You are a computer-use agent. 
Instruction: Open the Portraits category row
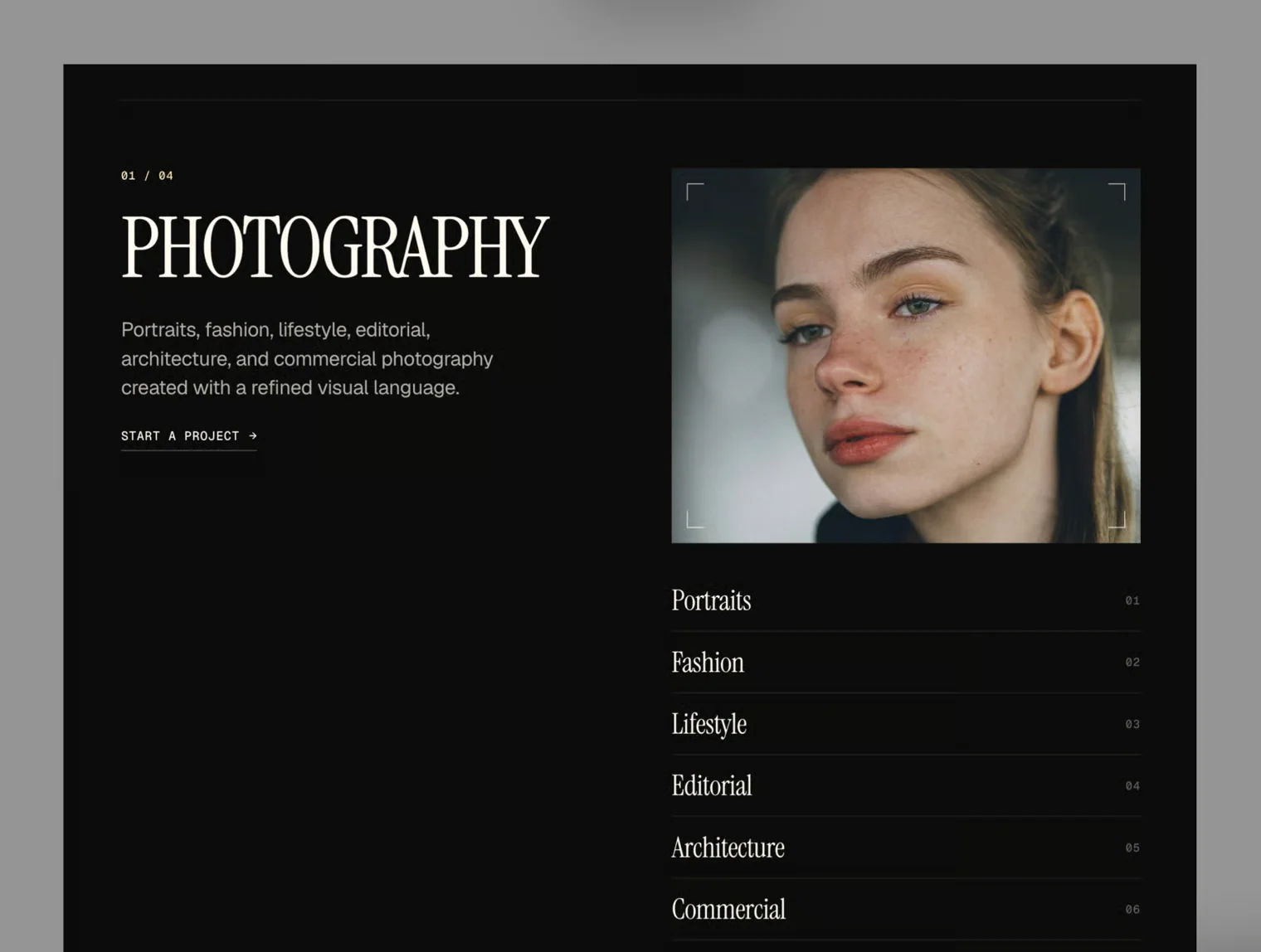[906, 600]
